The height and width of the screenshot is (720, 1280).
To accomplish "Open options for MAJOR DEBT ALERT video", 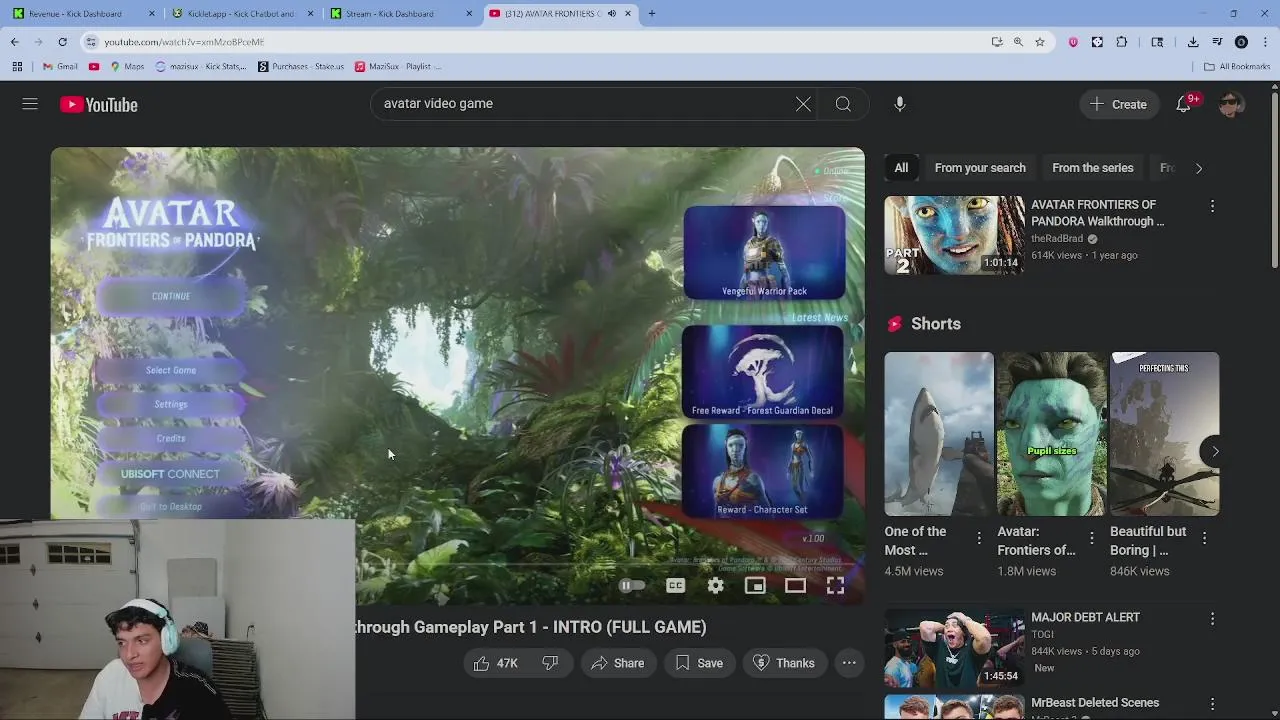I will 1212,619.
